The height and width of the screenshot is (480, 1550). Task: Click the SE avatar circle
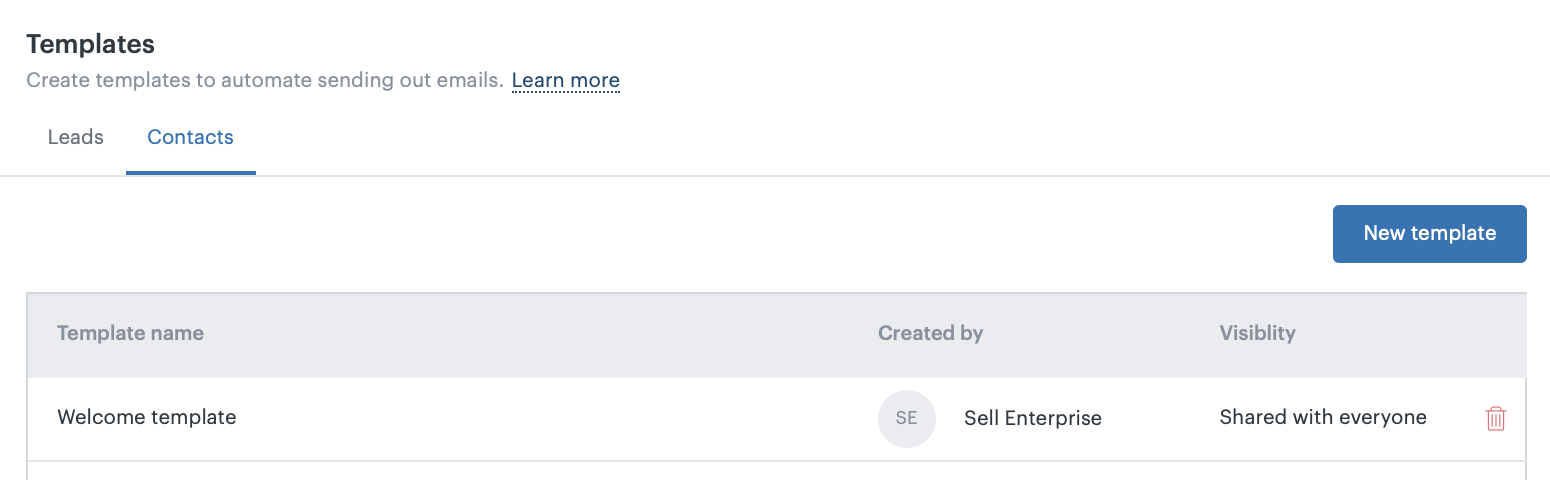pyautogui.click(x=906, y=418)
